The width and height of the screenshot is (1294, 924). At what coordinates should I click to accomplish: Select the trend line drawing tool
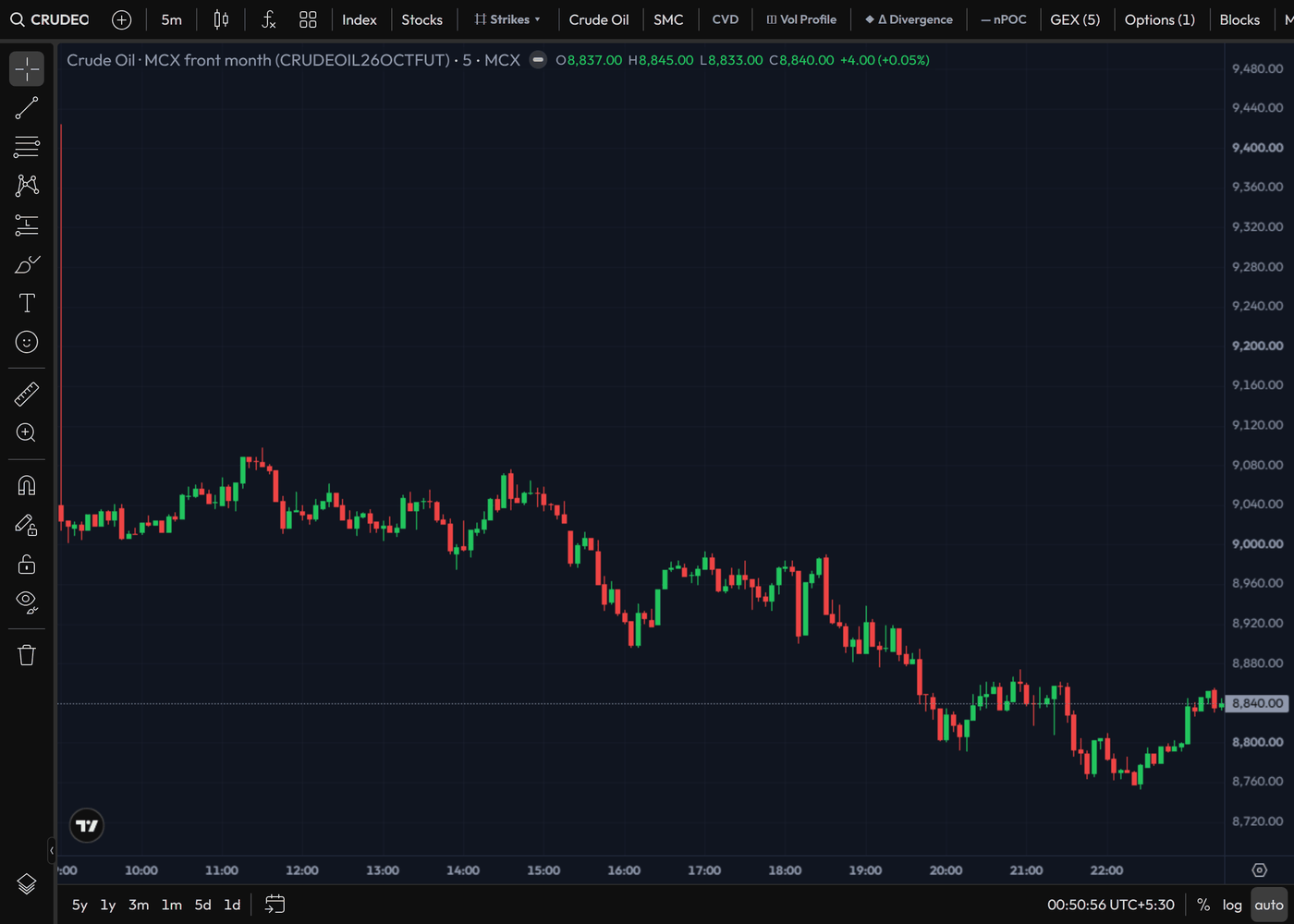point(27,108)
